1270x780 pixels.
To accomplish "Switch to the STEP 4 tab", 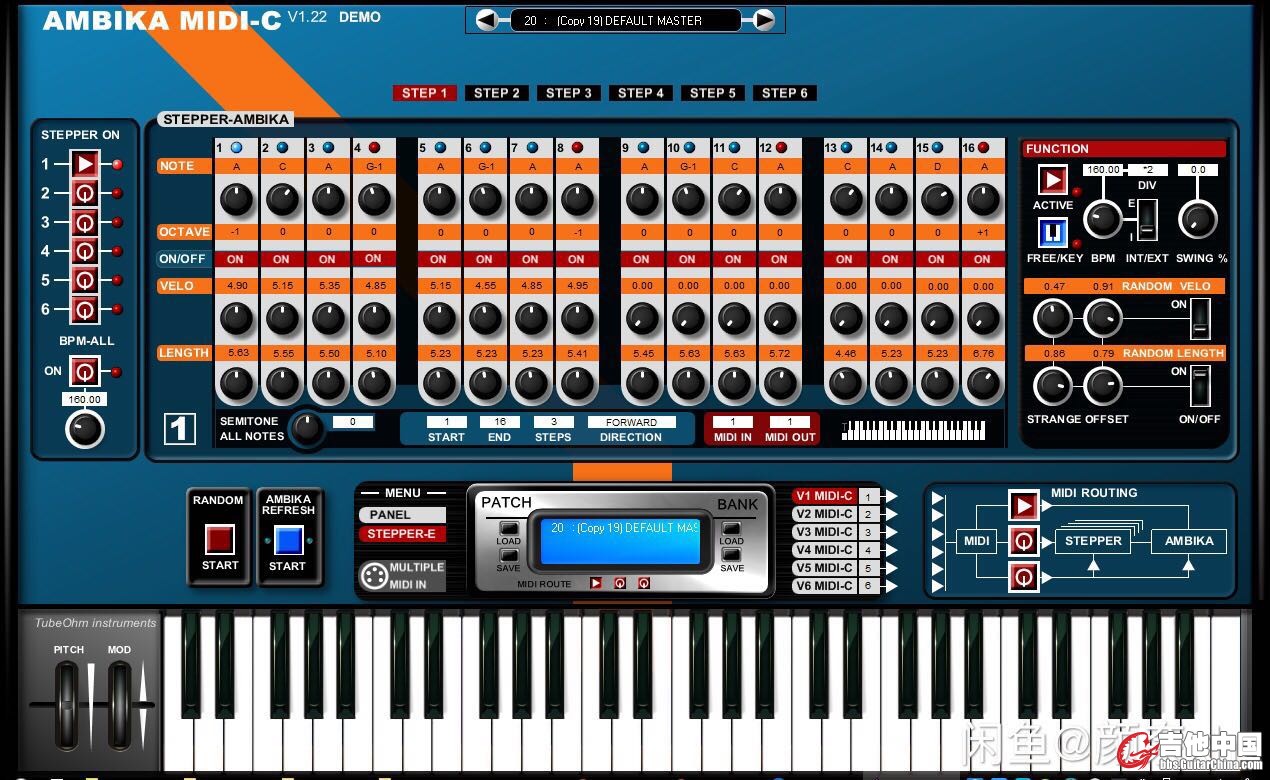I will (641, 93).
